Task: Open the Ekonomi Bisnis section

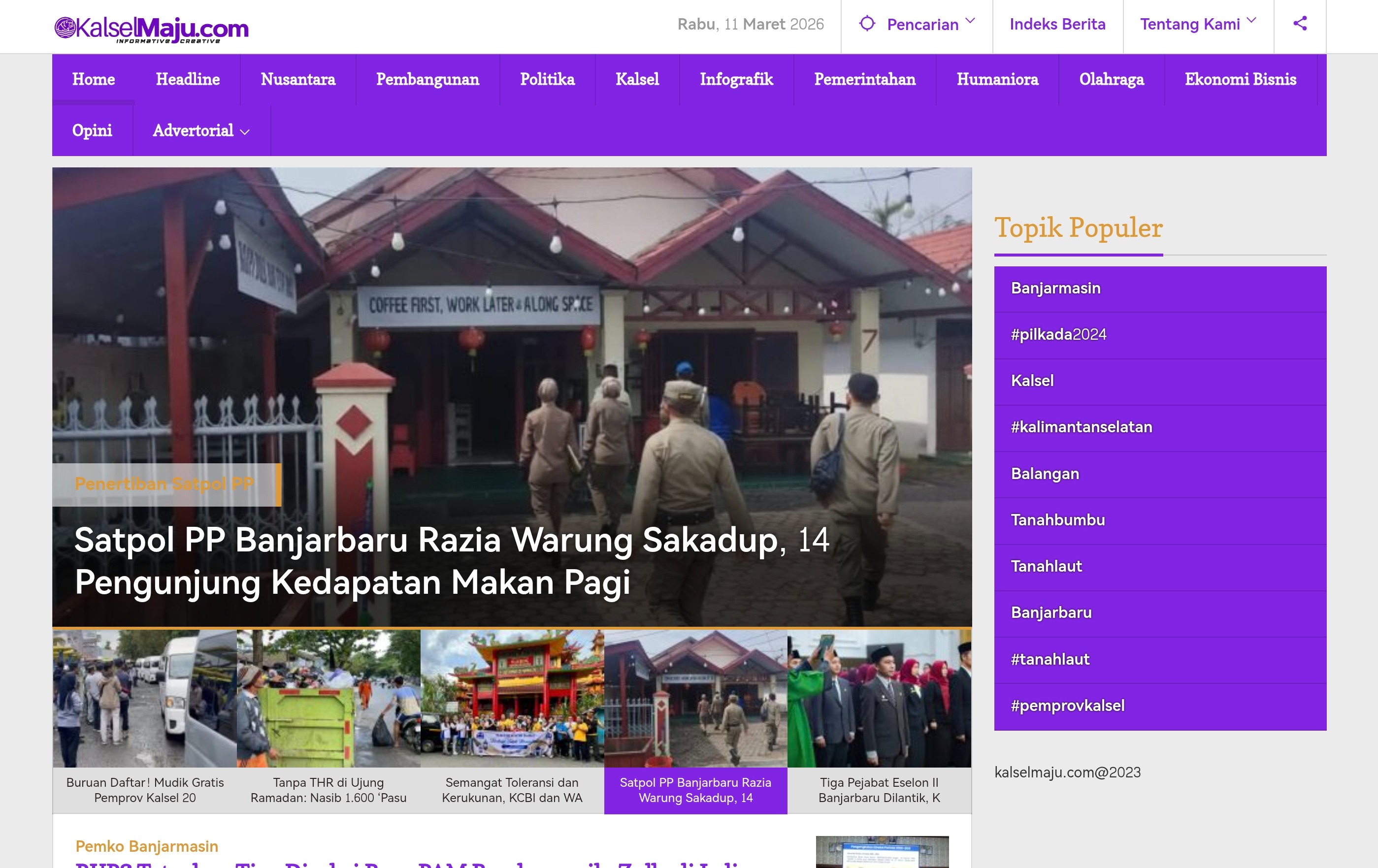Action: [x=1241, y=79]
